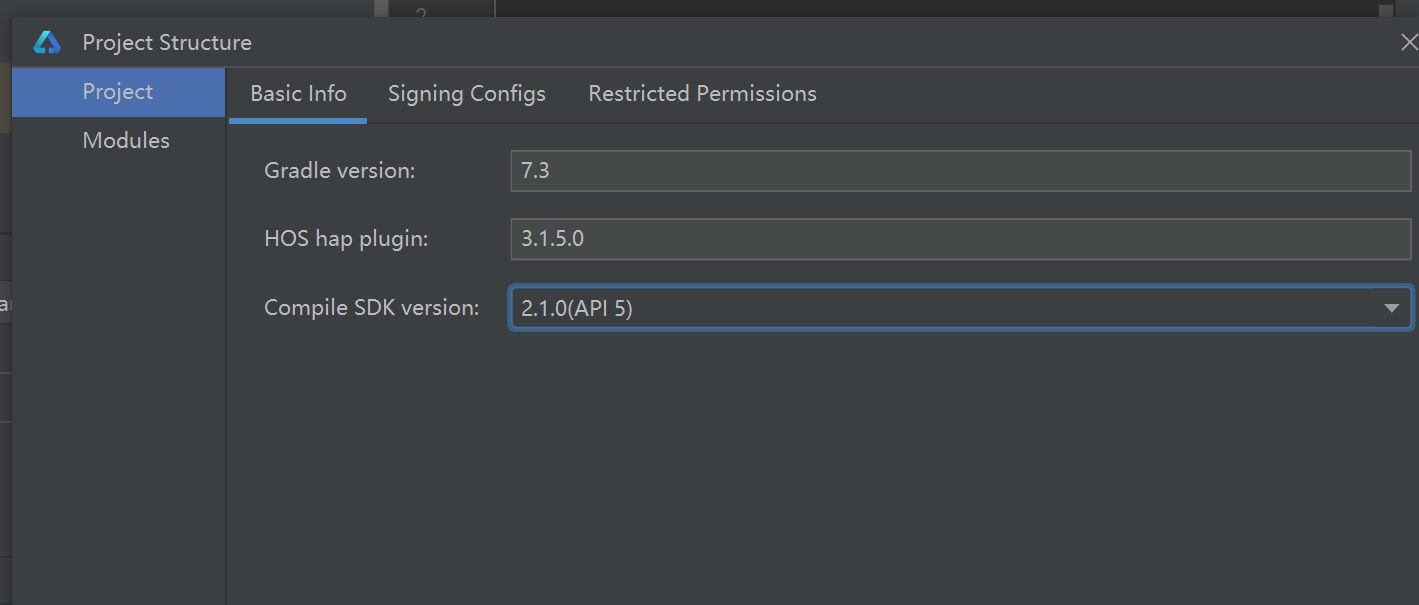Select Project in the left sidebar

tap(118, 92)
